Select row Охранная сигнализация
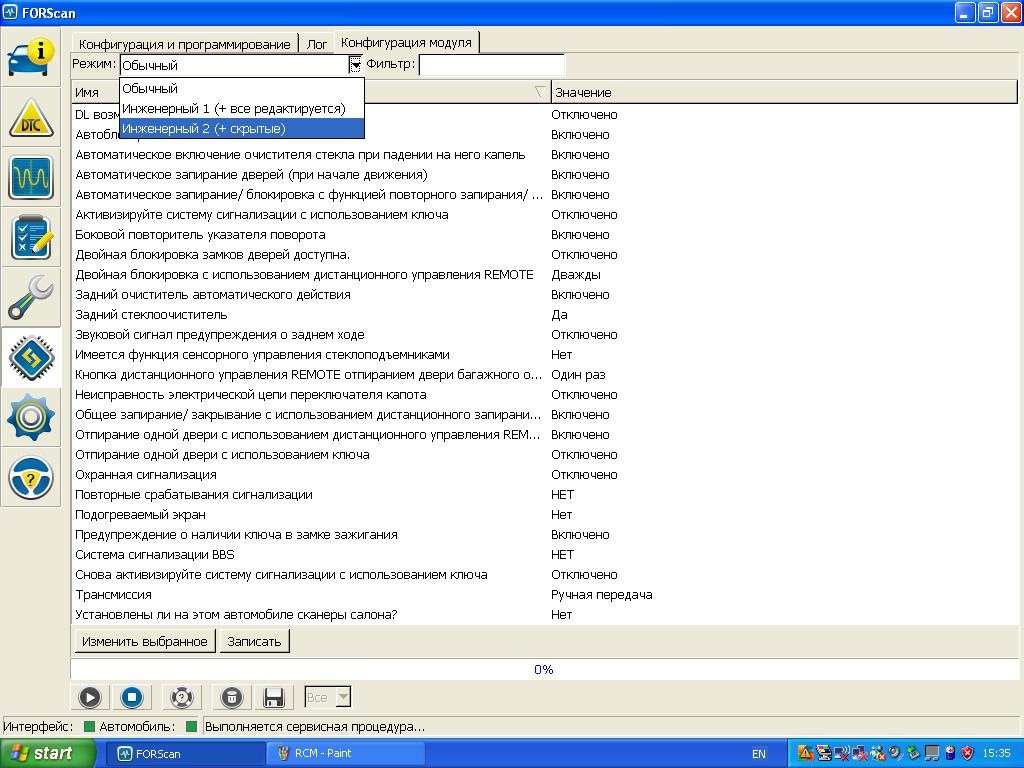 tap(543, 475)
